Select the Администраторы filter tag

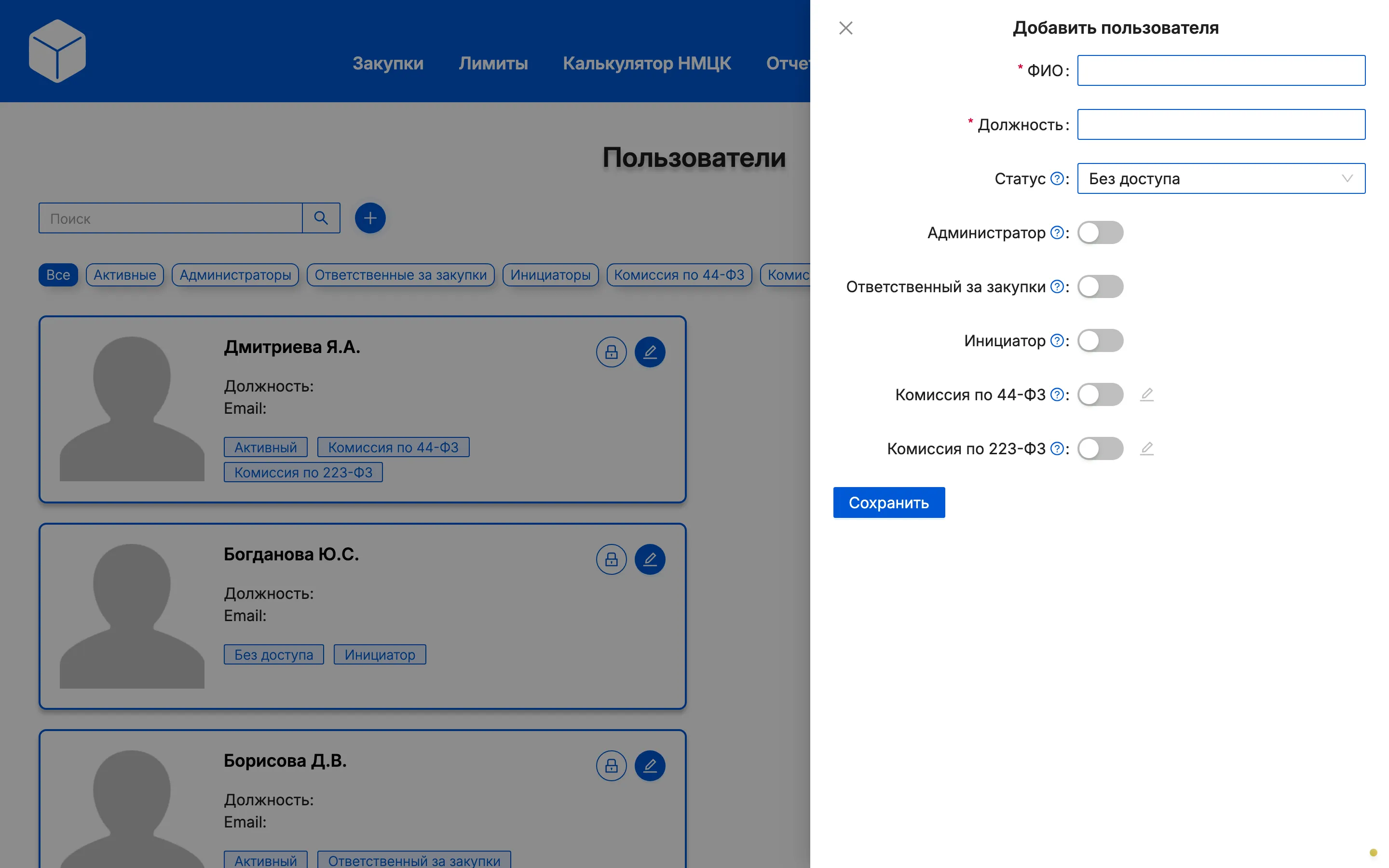pos(235,275)
